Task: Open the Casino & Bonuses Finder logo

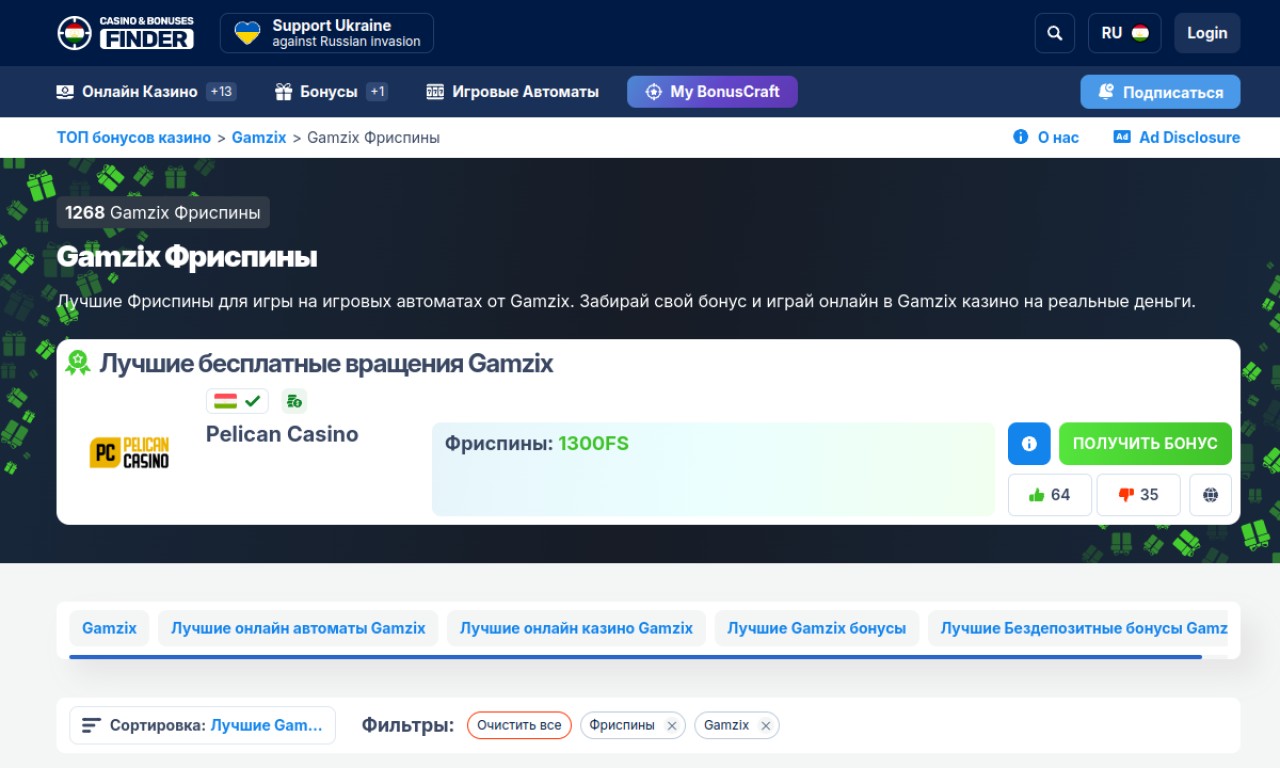Action: [x=125, y=33]
